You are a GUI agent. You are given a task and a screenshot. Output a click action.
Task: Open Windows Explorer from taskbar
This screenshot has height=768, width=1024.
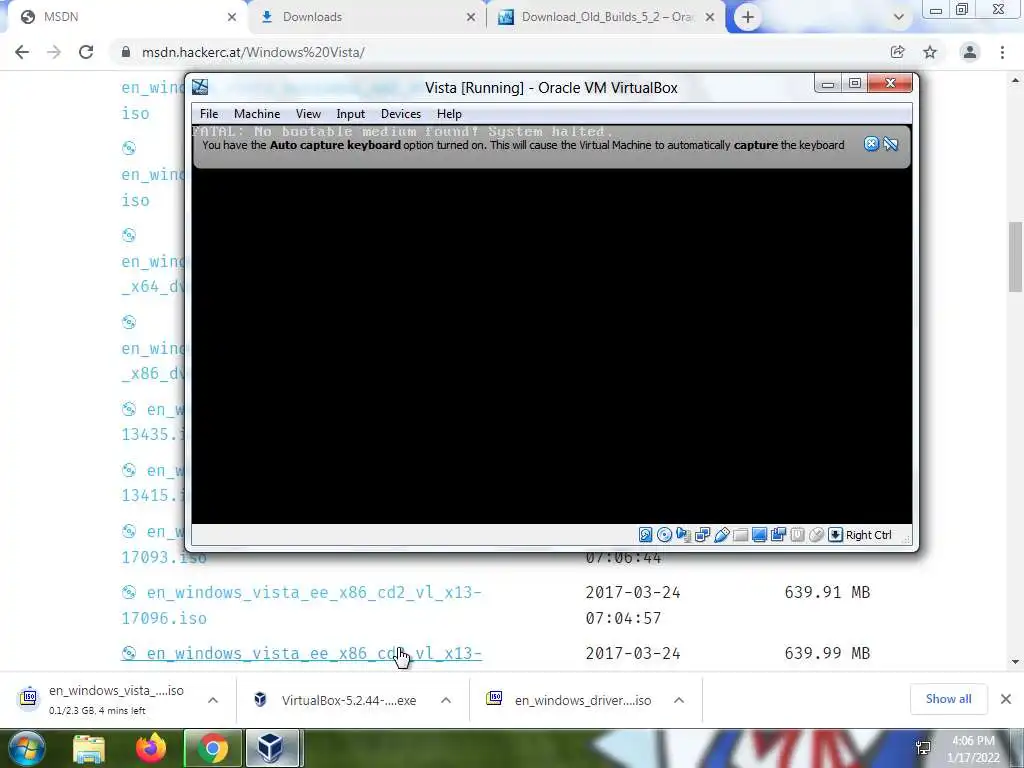89,749
